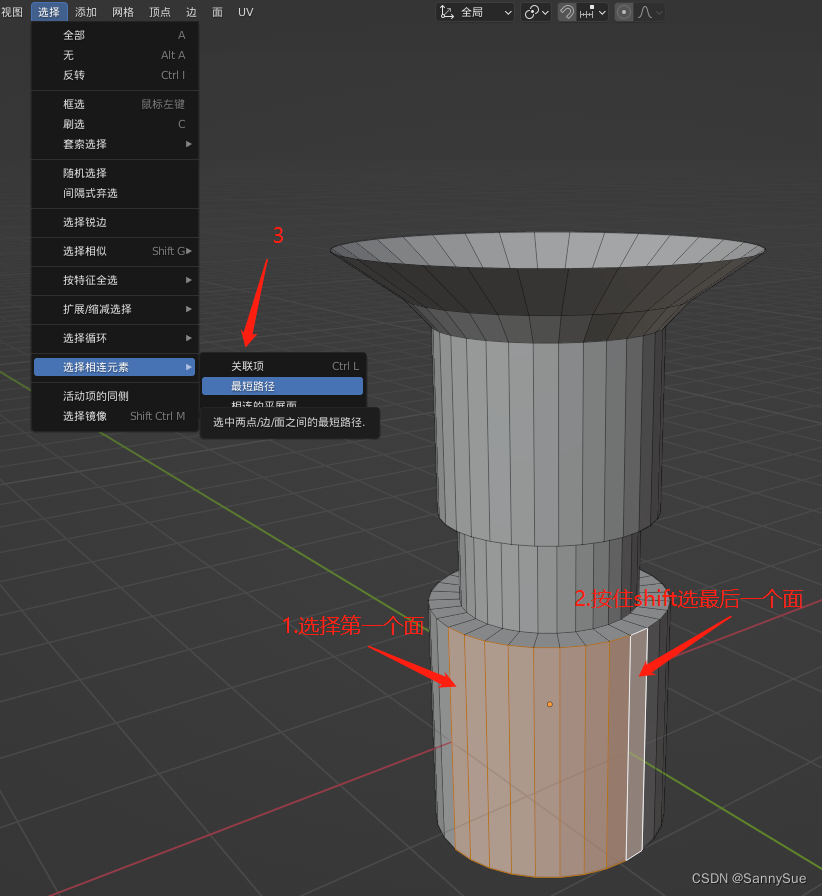Screen dimensions: 822x896
Task: Click the proportional falloff curve icon
Action: [x=645, y=12]
